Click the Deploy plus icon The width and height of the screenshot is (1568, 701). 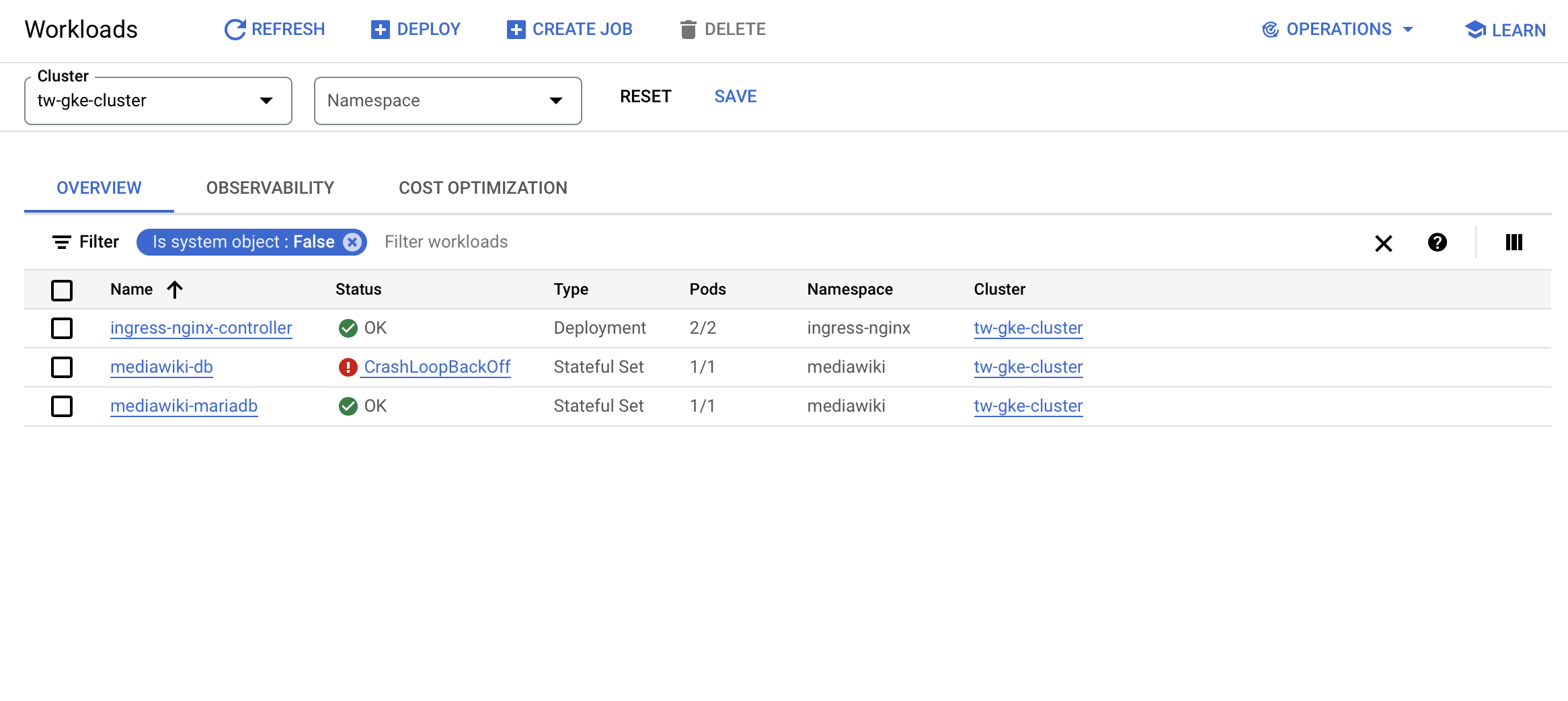tap(380, 30)
